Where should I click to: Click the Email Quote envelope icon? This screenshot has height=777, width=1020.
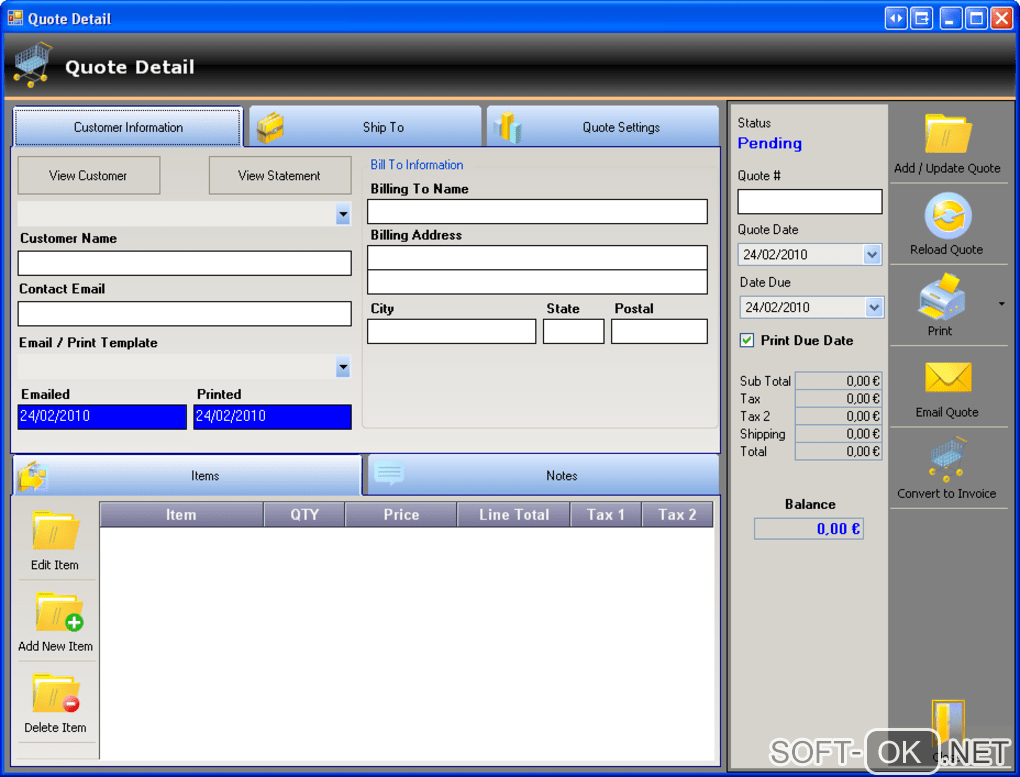coord(948,378)
